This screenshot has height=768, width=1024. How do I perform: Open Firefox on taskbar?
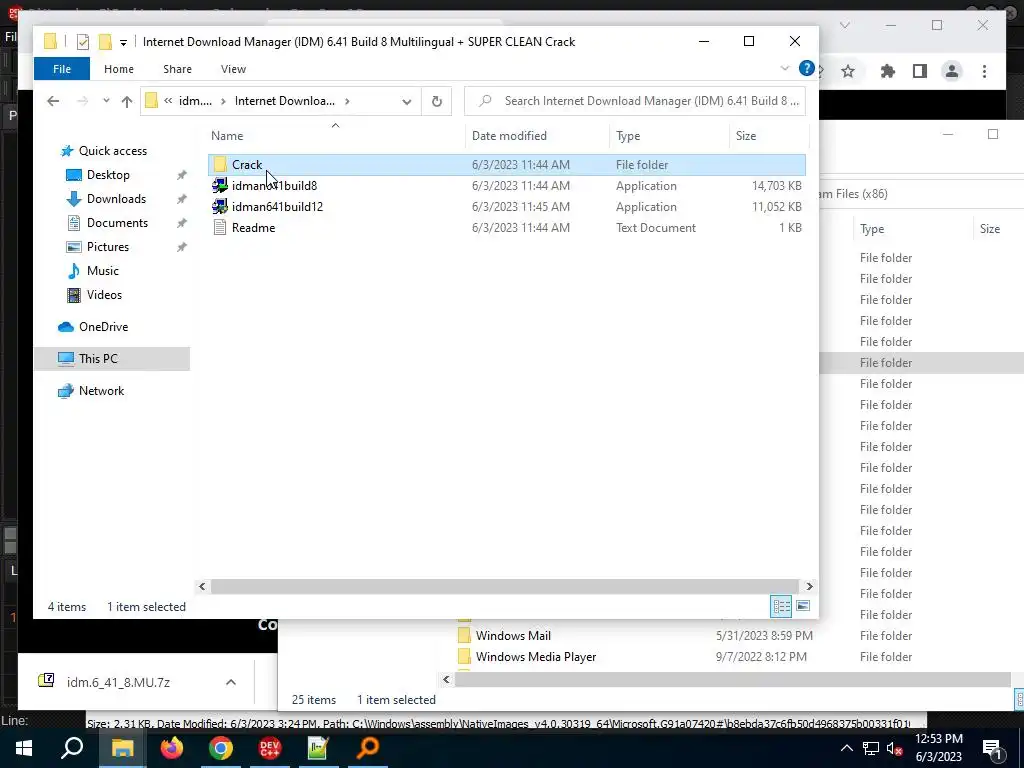coord(172,748)
